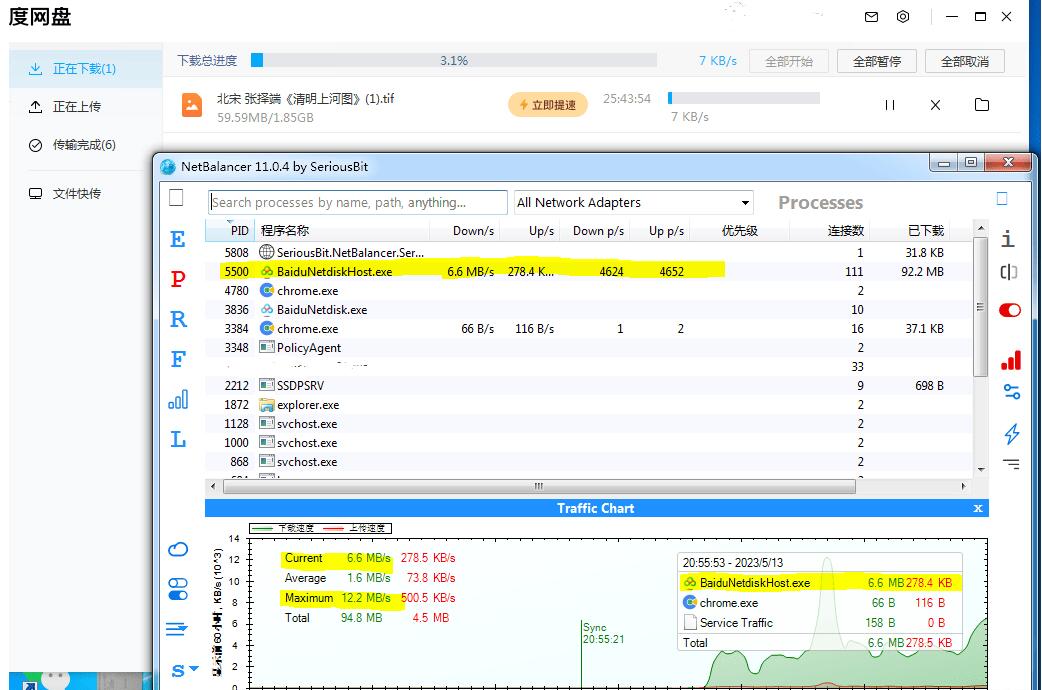Click the split-panel icon in right sidebar
The height and width of the screenshot is (690, 1042).
[x=1009, y=272]
